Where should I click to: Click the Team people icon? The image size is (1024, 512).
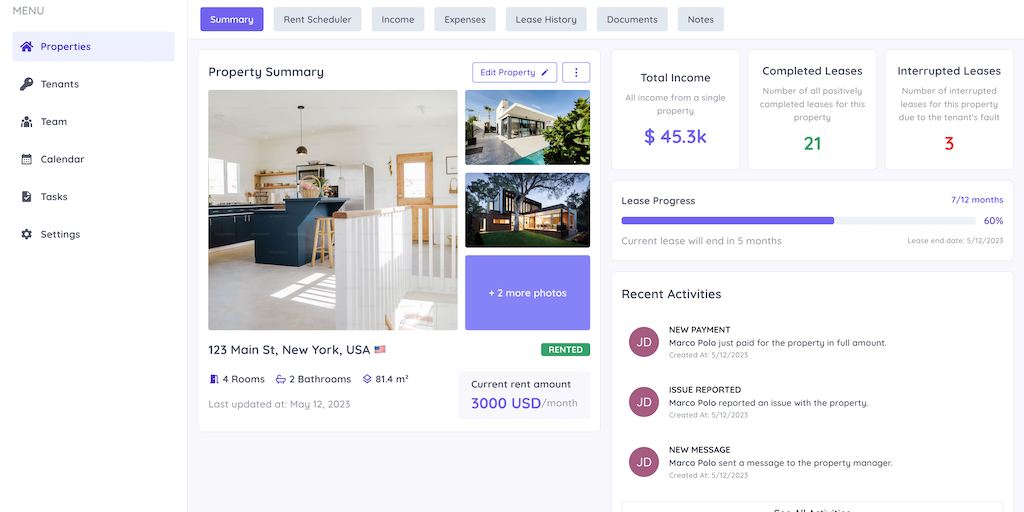26,121
